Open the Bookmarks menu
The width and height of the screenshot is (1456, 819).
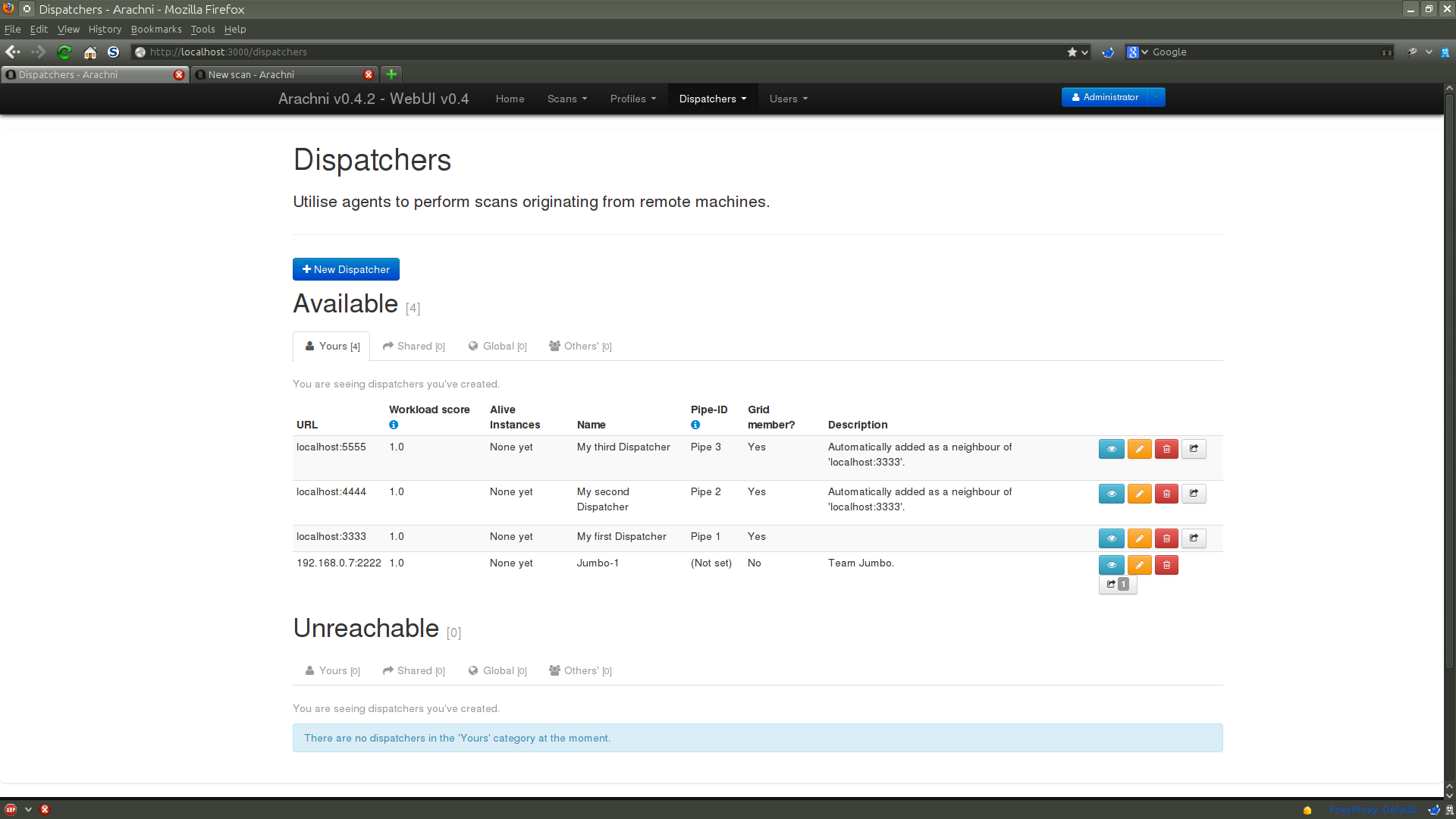156,29
